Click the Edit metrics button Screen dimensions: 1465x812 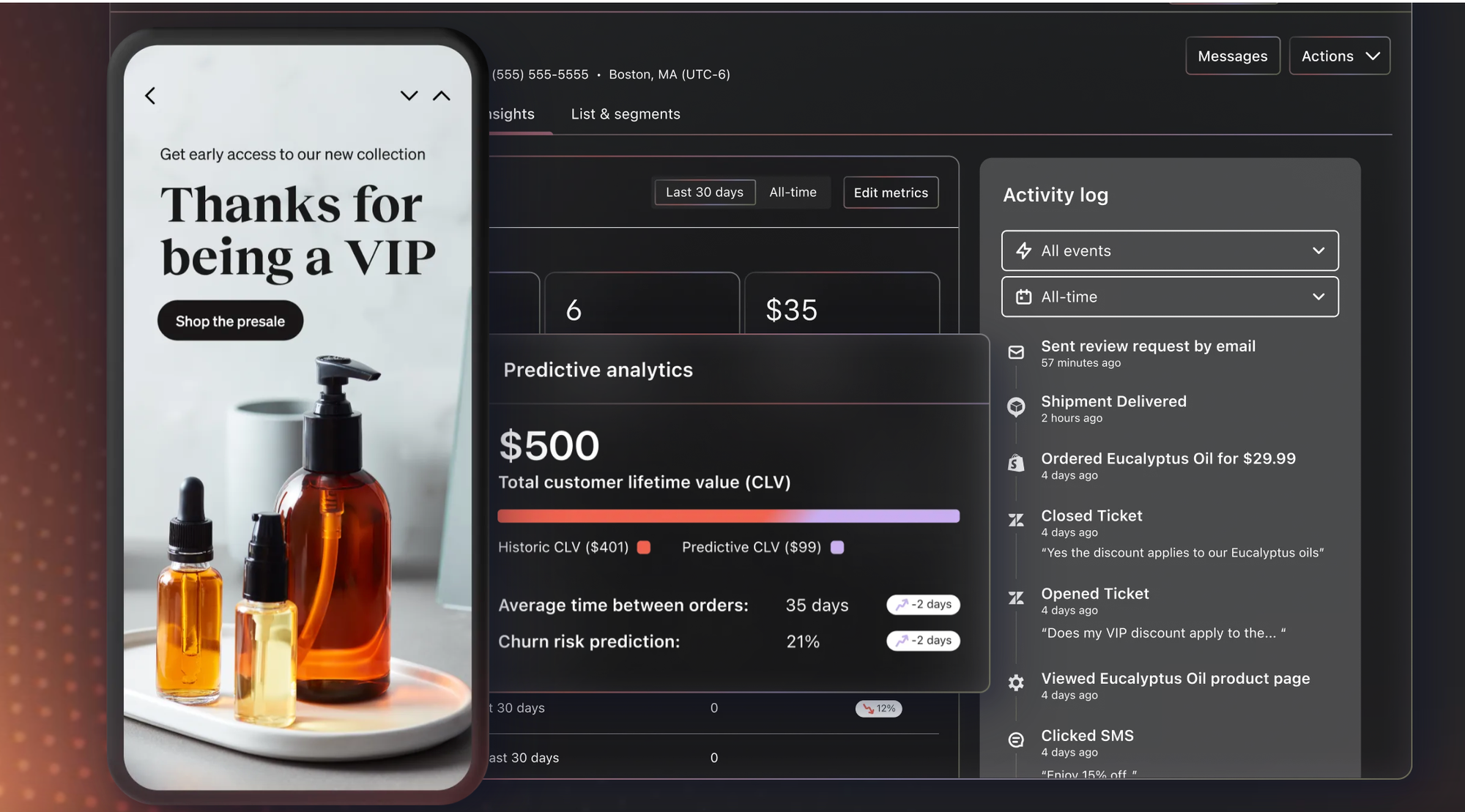point(891,193)
